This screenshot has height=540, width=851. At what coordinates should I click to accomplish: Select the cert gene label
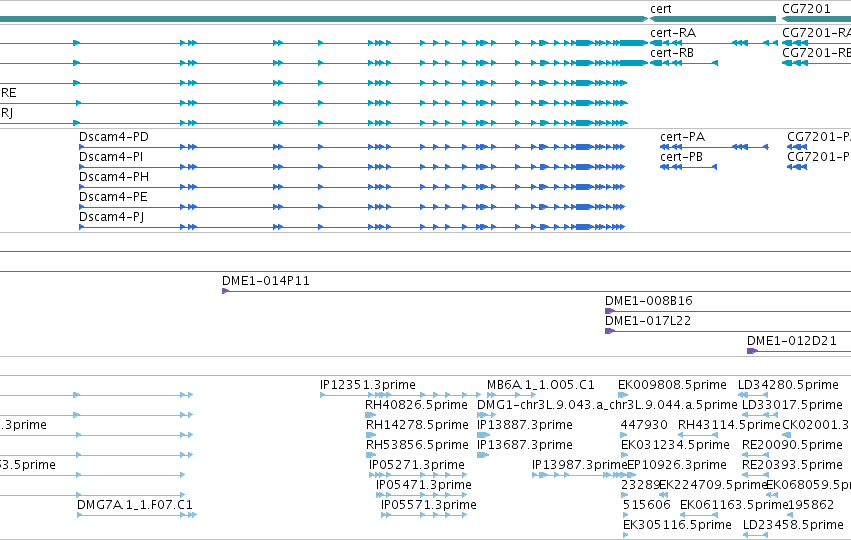click(661, 9)
